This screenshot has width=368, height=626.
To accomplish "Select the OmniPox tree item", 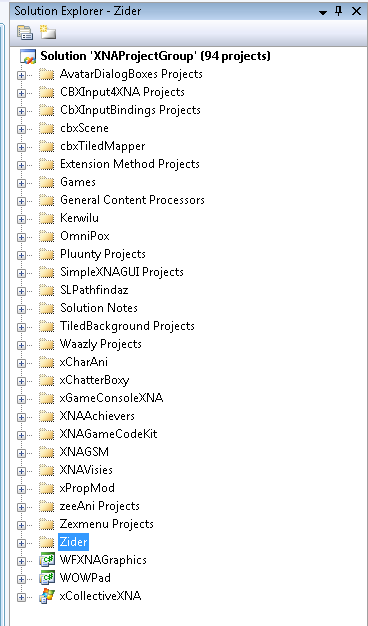I will 85,236.
